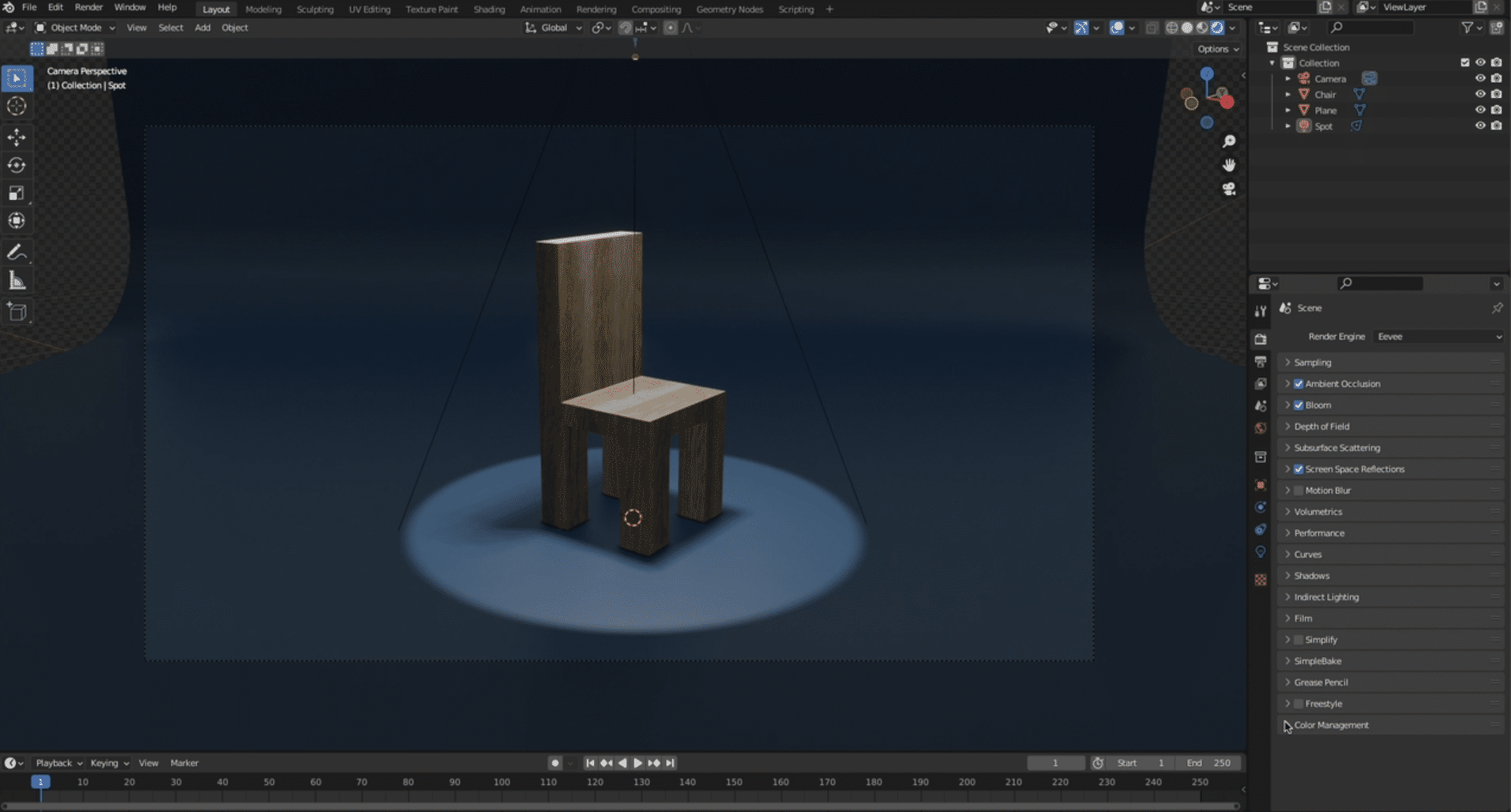Activate the Annotate pencil tool
This screenshot has height=812, width=1511.
pos(17,253)
